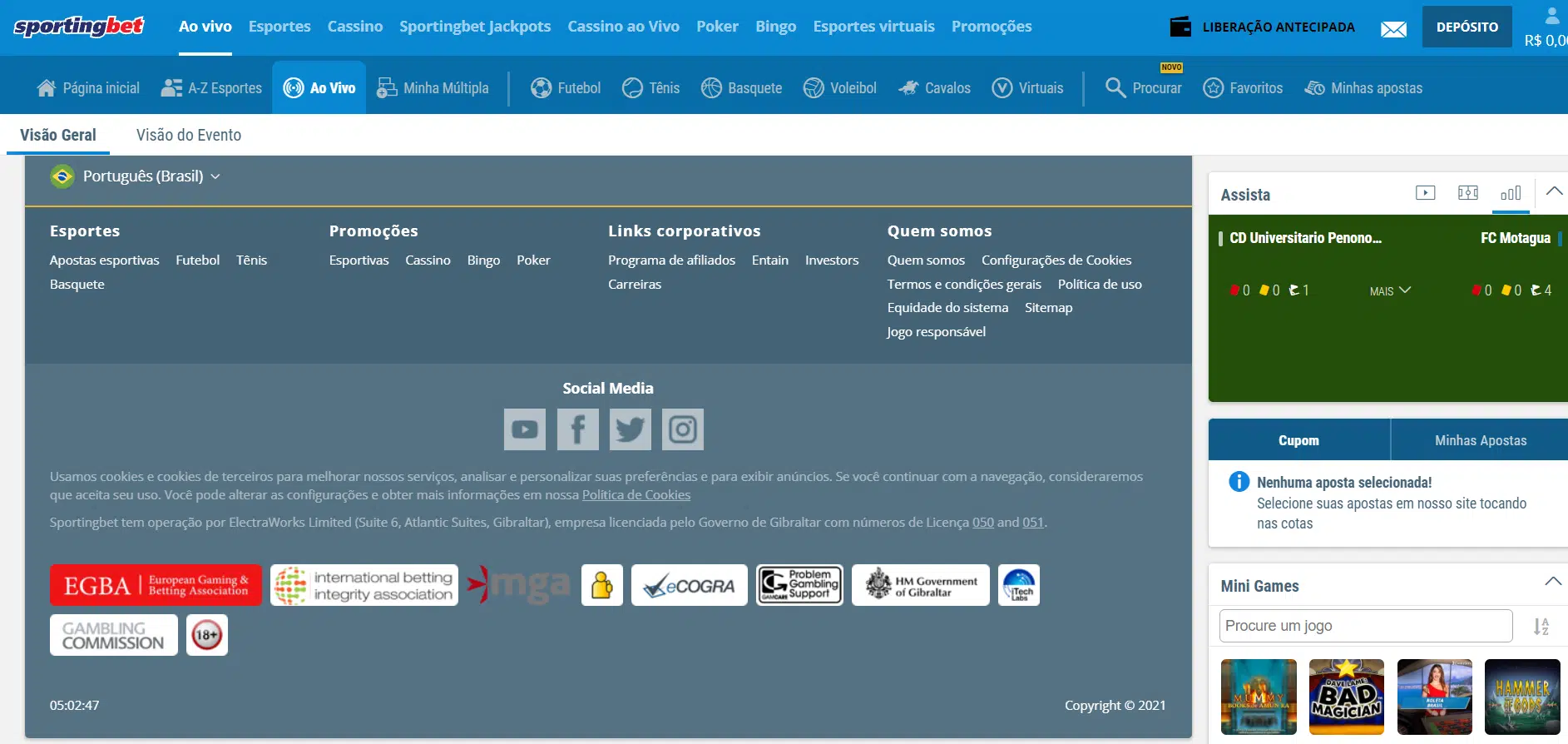1568x744 pixels.
Task: Click the Liberação Antecipada wallet icon
Action: [1180, 27]
